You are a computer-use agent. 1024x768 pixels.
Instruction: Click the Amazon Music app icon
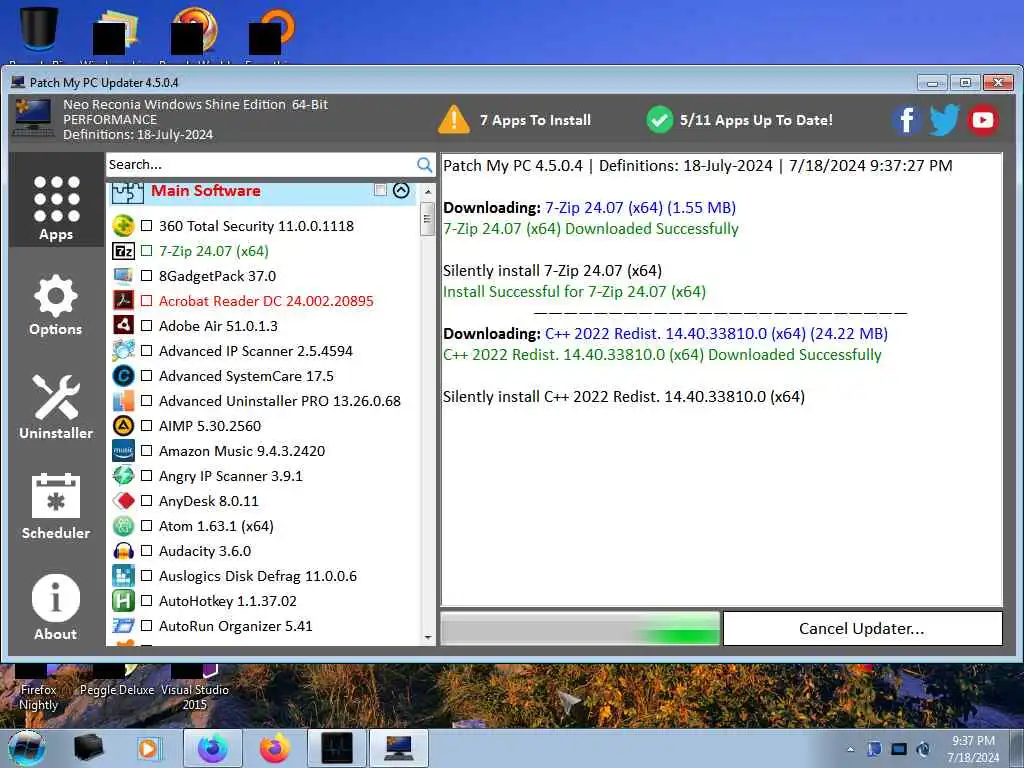pyautogui.click(x=123, y=451)
